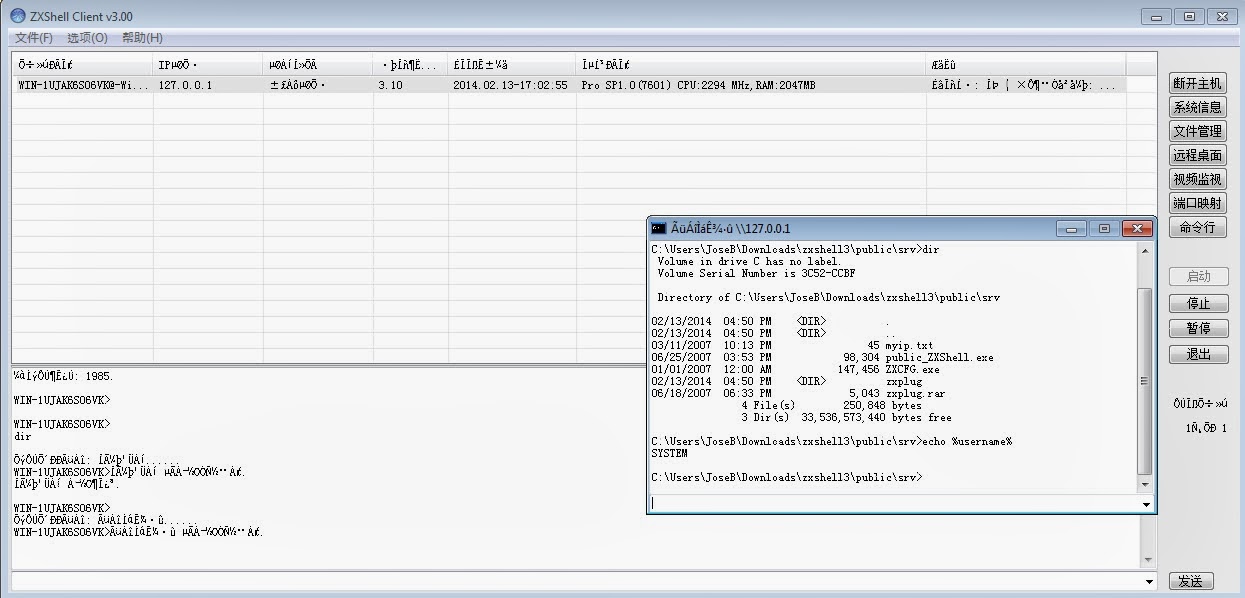
Task: Click zxplug.rar in the dir listing
Action: click(x=915, y=393)
